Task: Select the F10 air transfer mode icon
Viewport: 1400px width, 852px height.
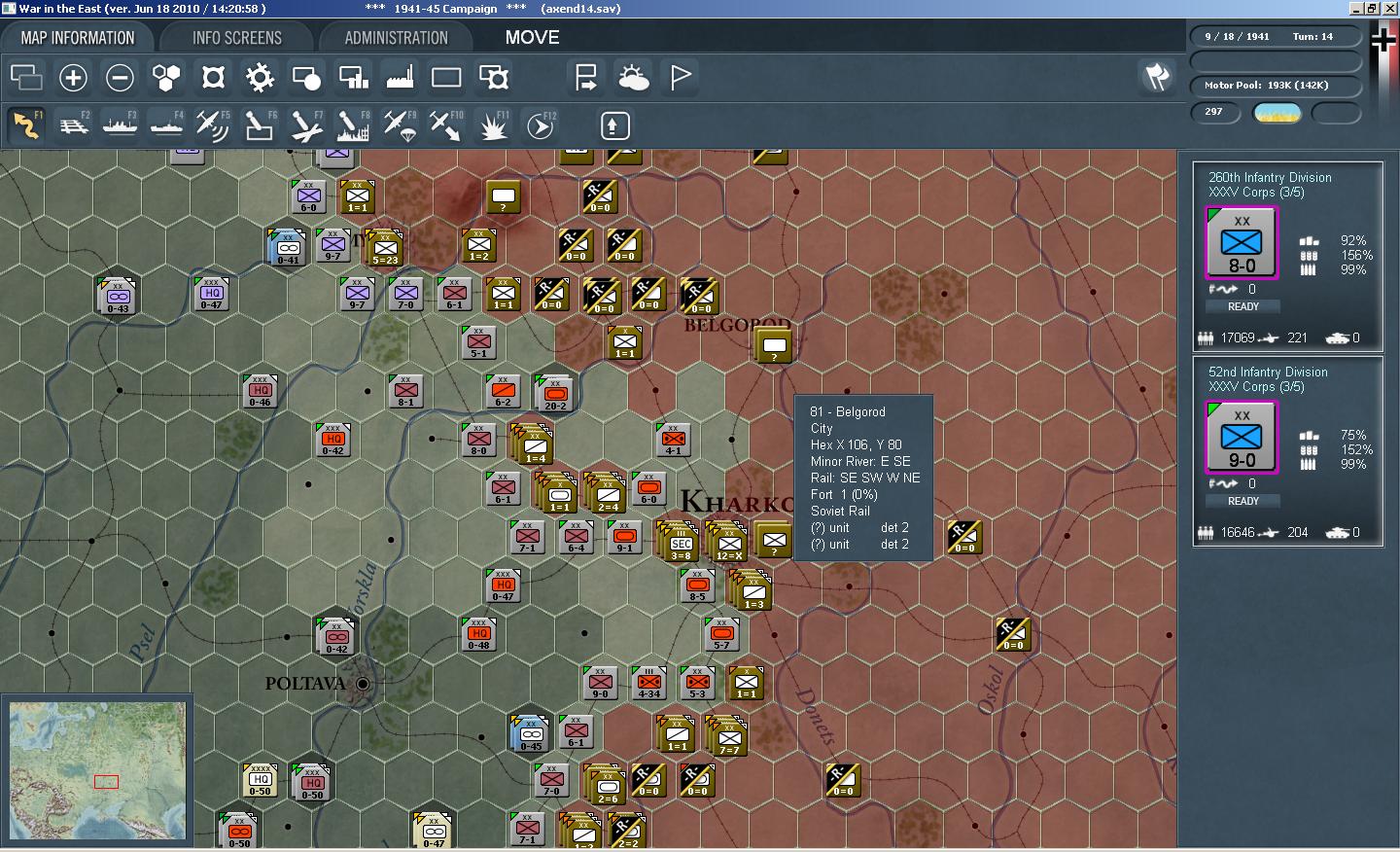Action: [x=446, y=125]
